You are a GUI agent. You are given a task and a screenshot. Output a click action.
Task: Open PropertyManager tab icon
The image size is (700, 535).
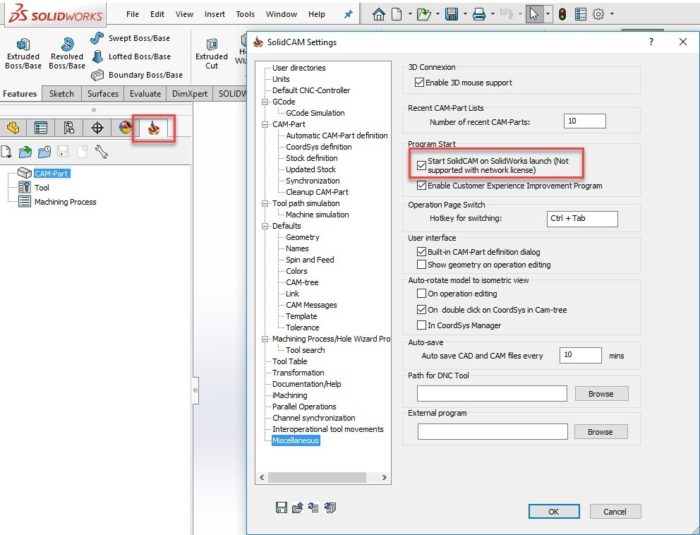click(41, 128)
